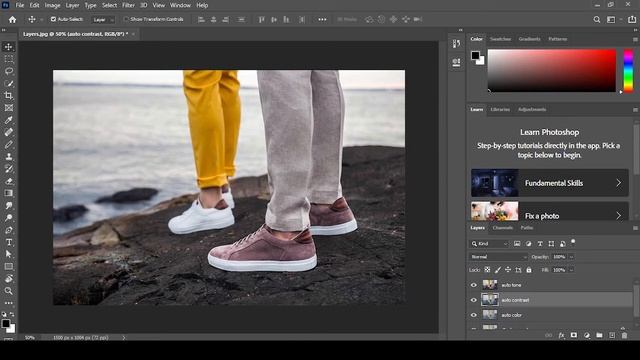Viewport: 640px width, 360px height.
Task: Select the Crop tool
Action: 8,96
